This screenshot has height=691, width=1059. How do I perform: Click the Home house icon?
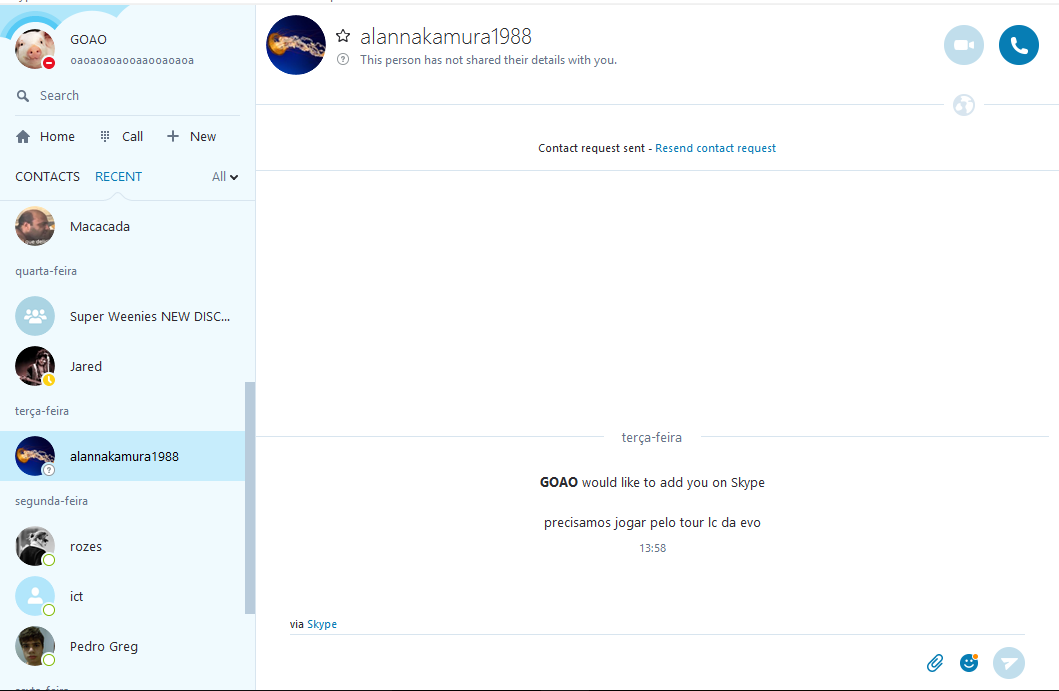tap(23, 136)
